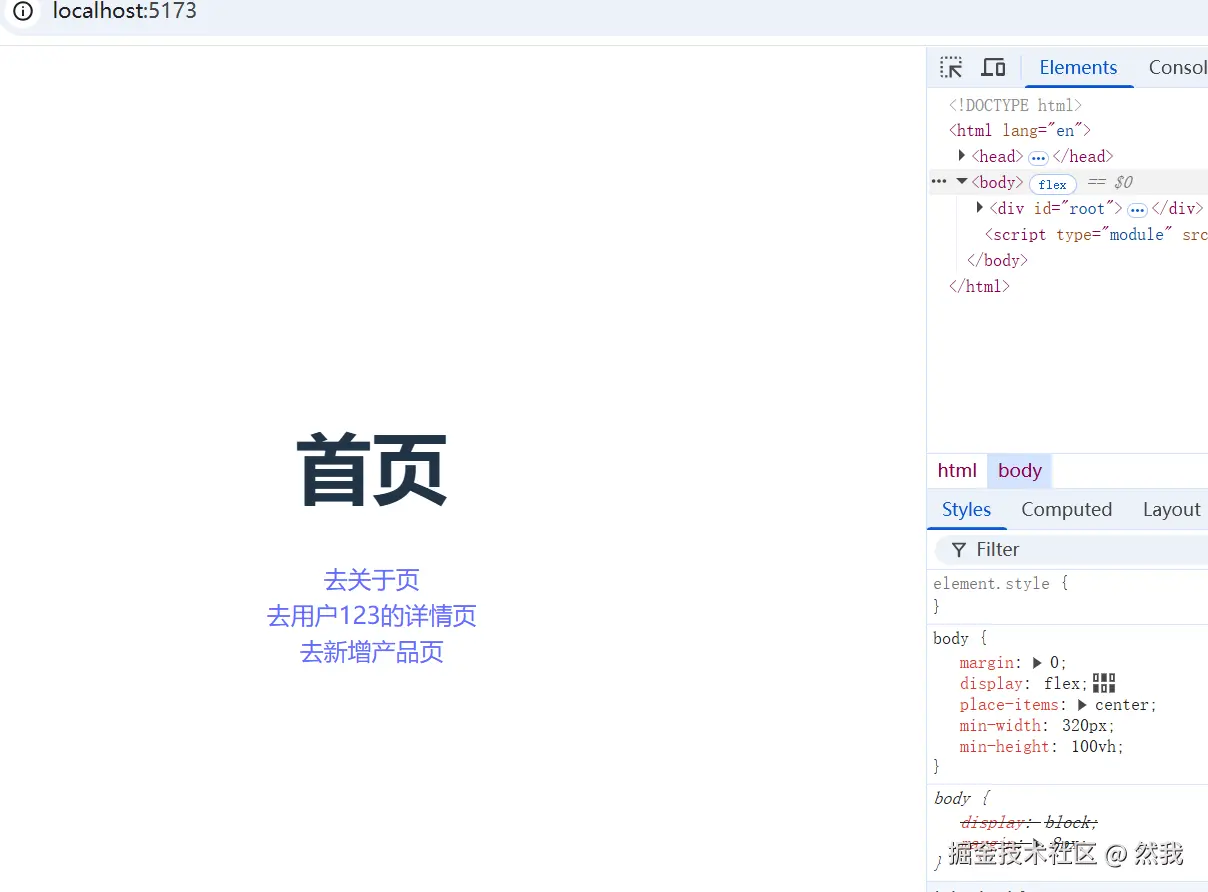Click the struck-through display: block declaration

[1029, 822]
